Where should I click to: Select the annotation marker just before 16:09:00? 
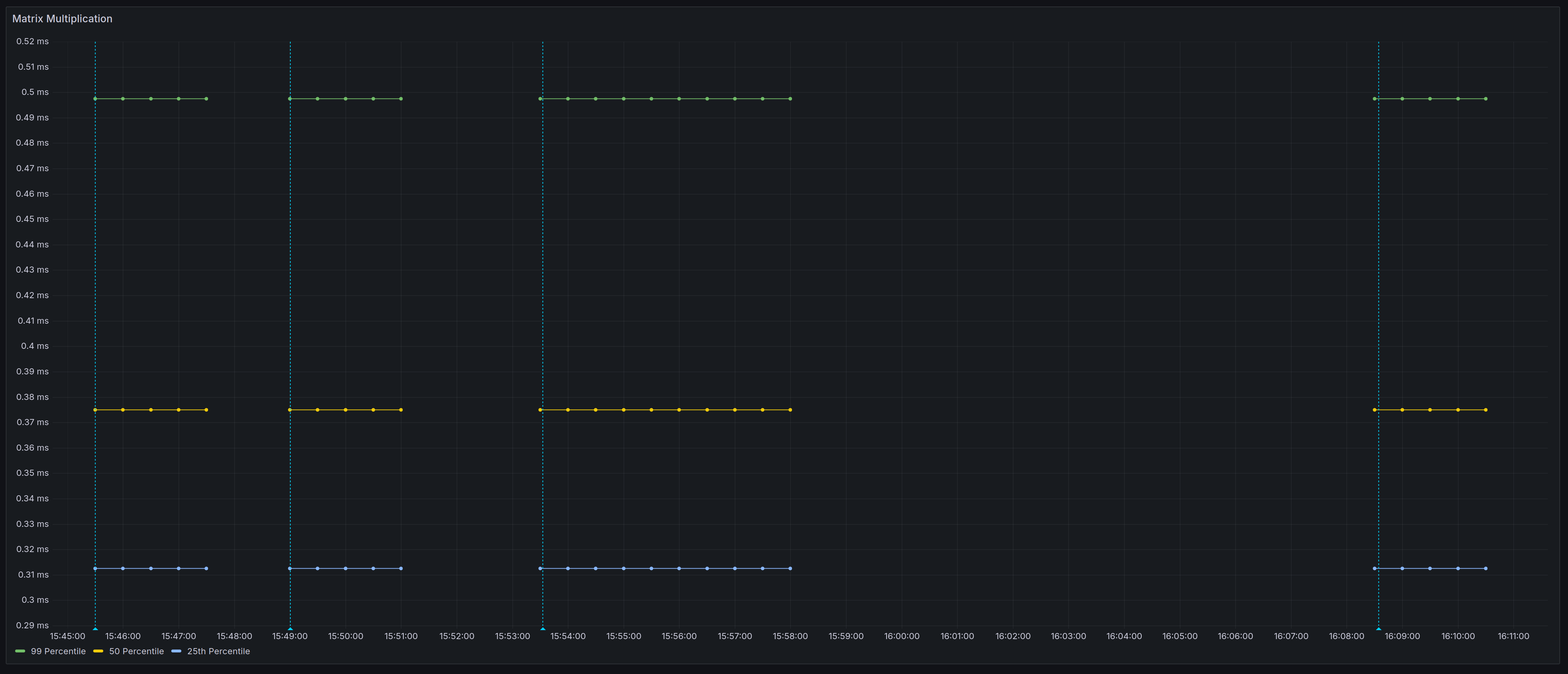pyautogui.click(x=1379, y=628)
